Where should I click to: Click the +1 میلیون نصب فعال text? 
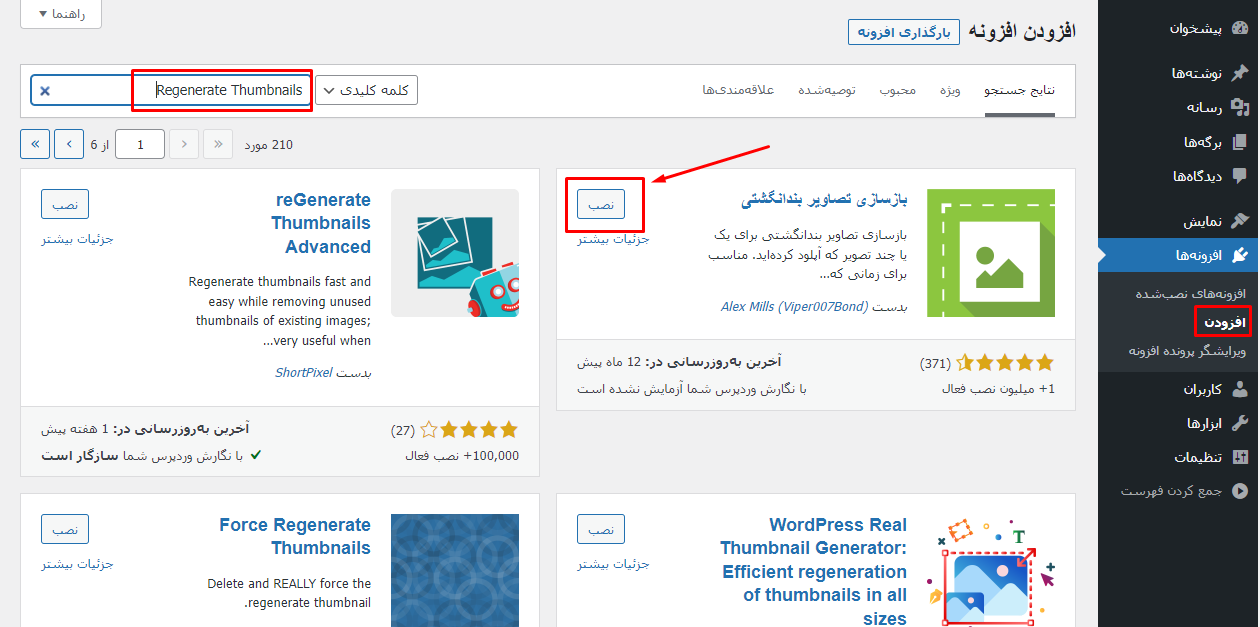click(x=998, y=388)
